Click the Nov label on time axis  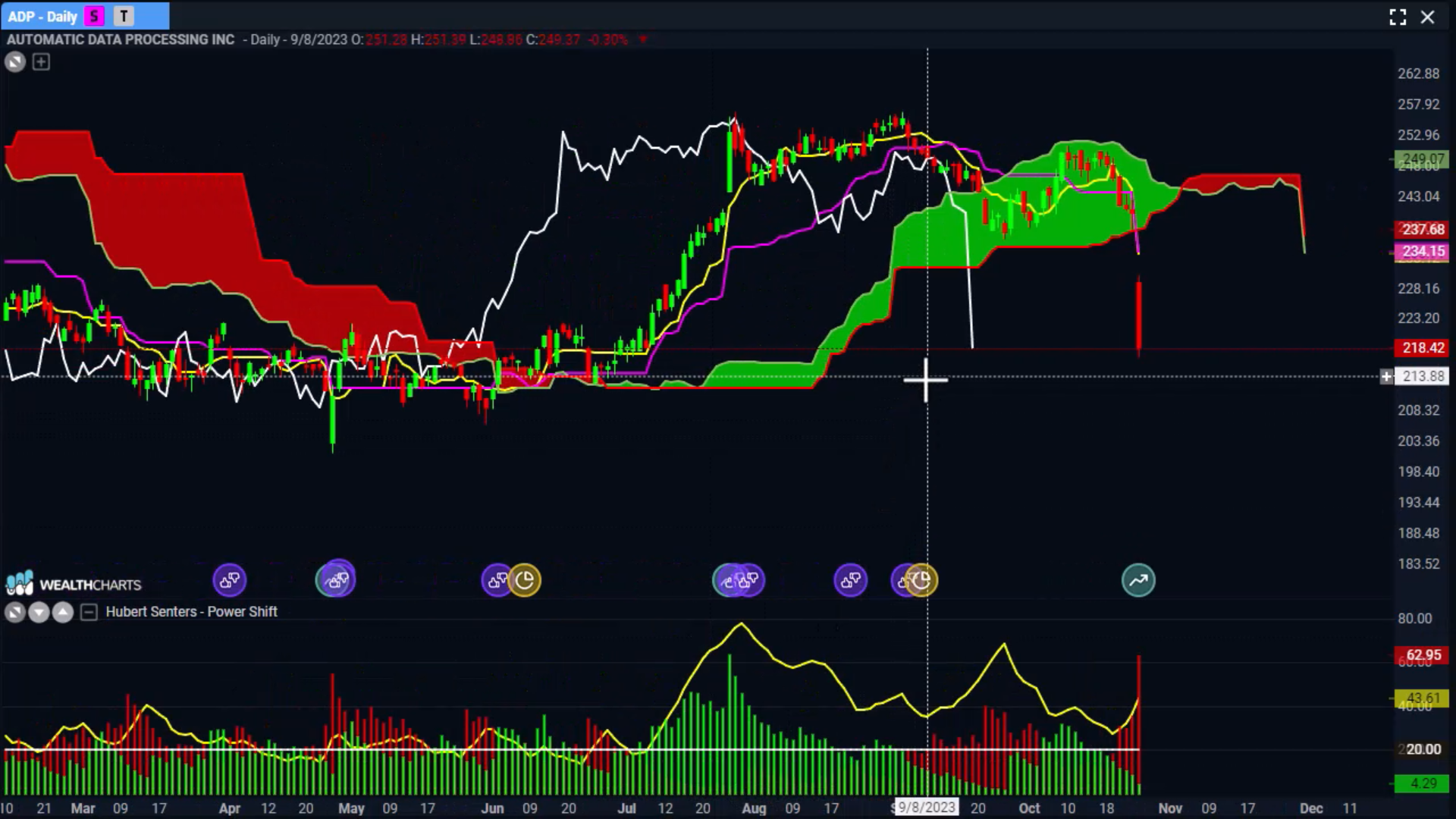coord(1170,808)
